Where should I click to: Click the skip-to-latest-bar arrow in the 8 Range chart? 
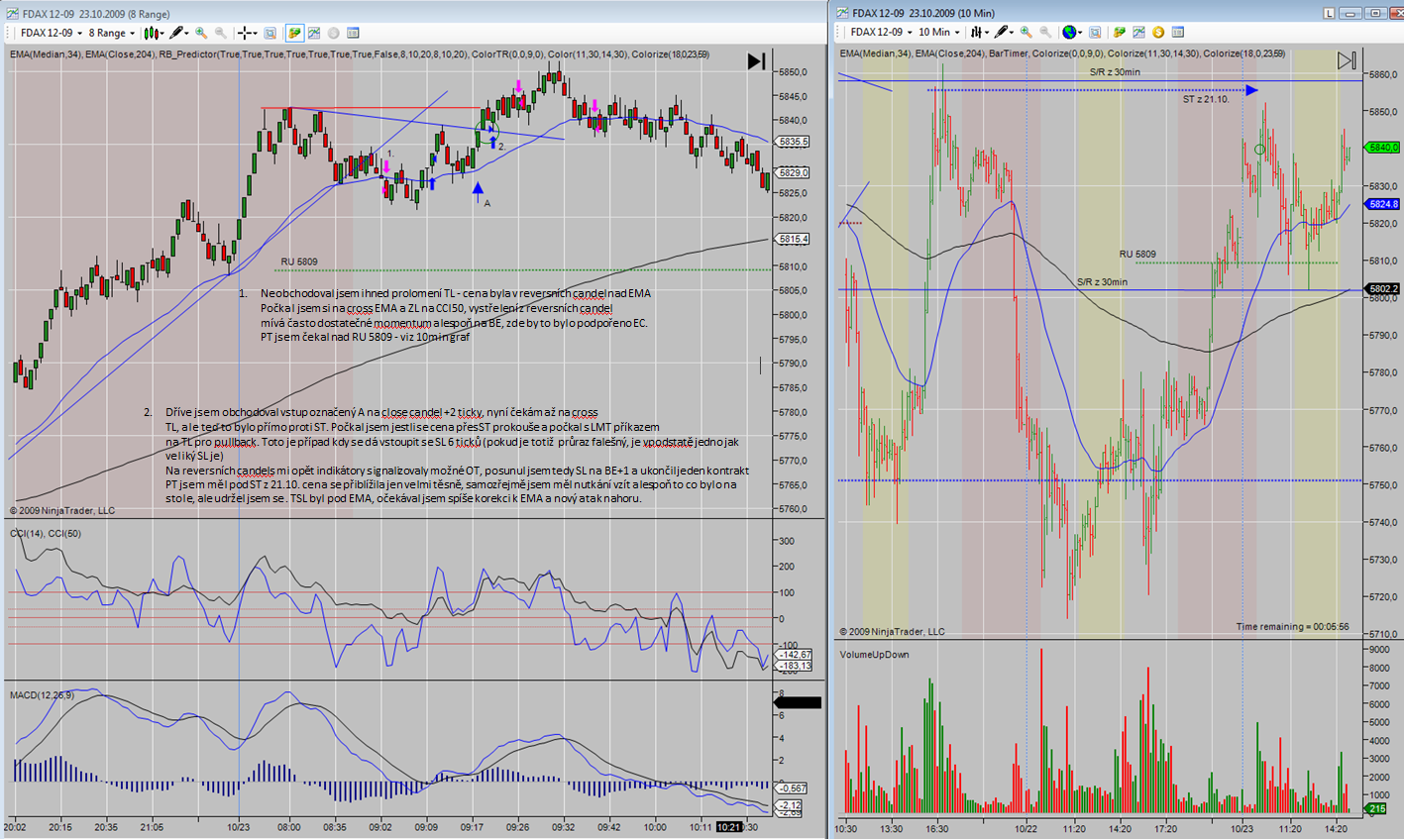[x=756, y=61]
